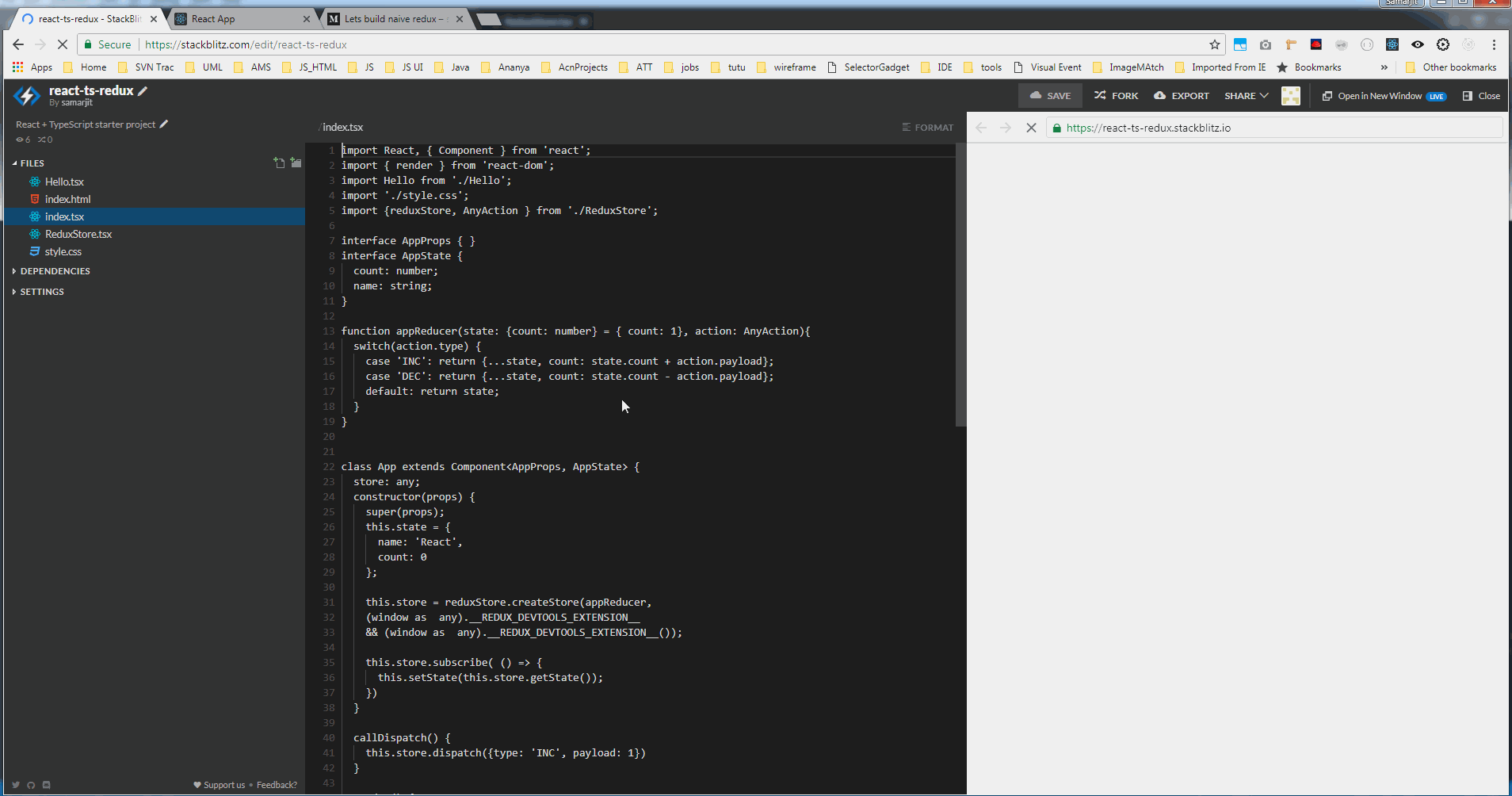Click the index.tsx editor breadcrumb
This screenshot has width=1512, height=796.
342,127
